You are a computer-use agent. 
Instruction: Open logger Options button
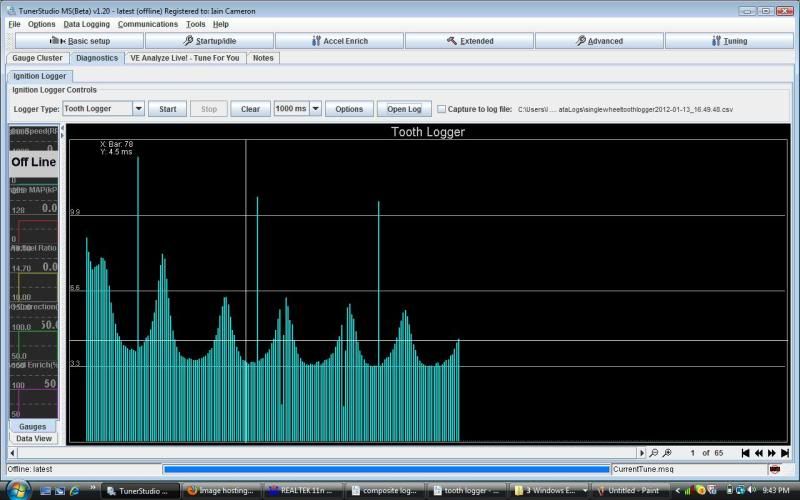coord(349,109)
